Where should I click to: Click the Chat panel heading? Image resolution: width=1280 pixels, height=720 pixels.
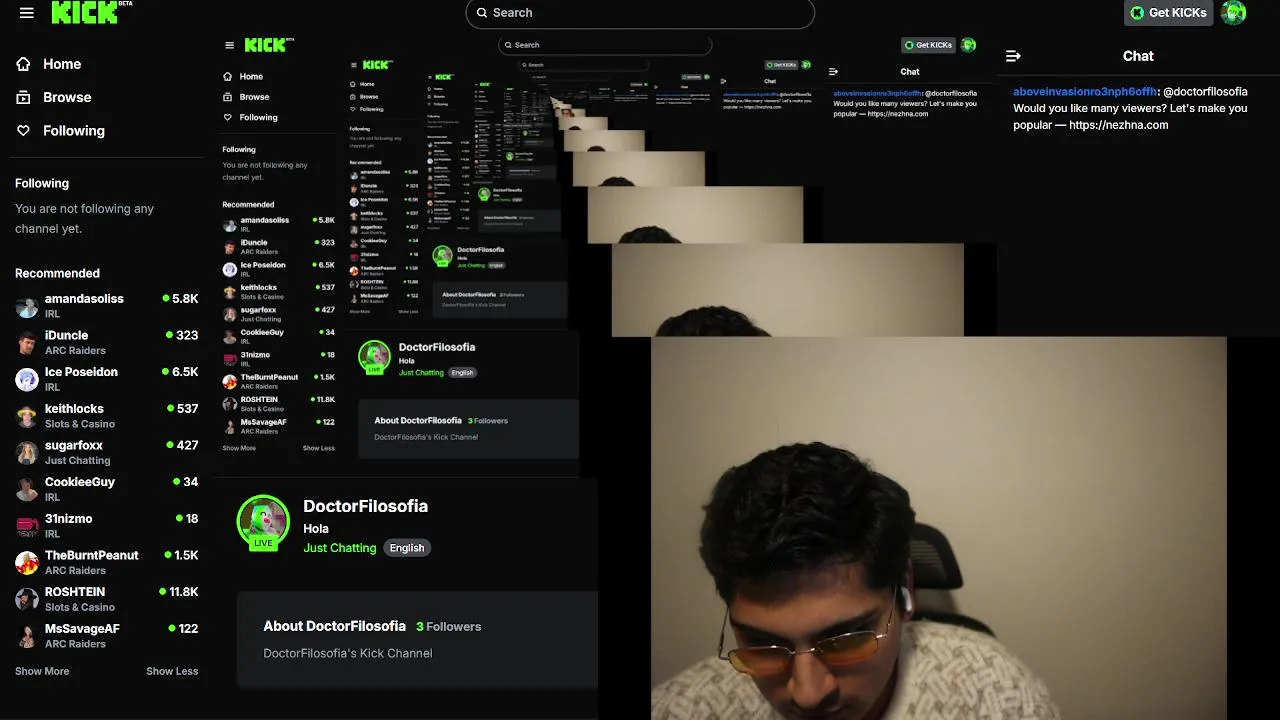pos(1138,56)
